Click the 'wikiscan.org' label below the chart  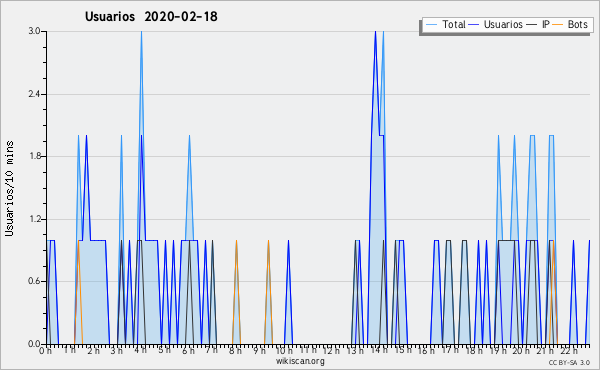point(300,361)
